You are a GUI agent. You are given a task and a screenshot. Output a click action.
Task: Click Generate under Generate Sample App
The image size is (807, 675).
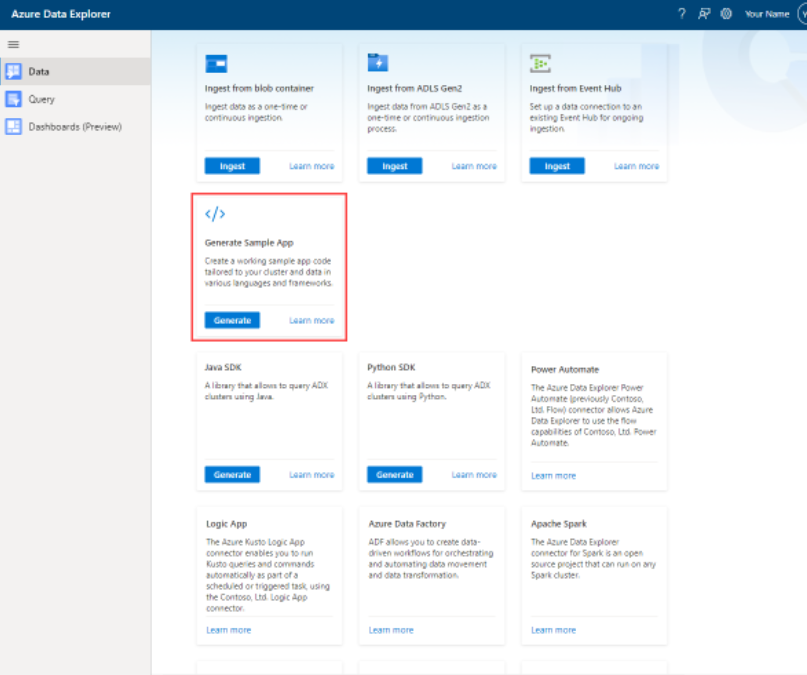(x=232, y=320)
